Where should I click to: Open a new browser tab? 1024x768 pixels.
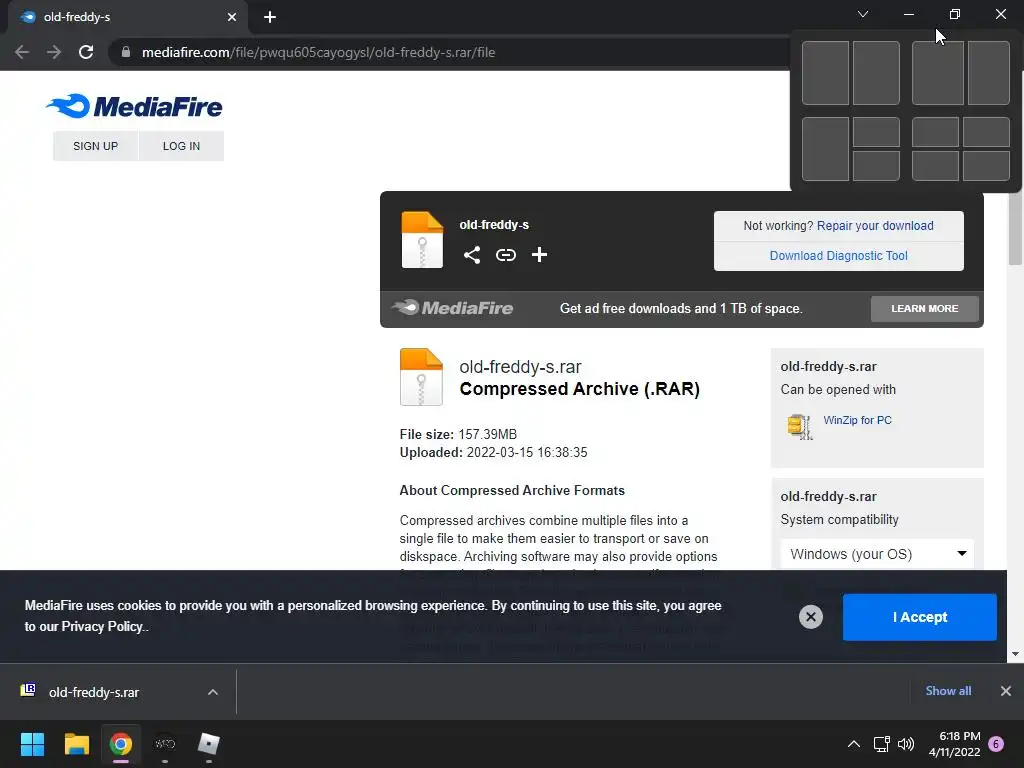pos(270,17)
